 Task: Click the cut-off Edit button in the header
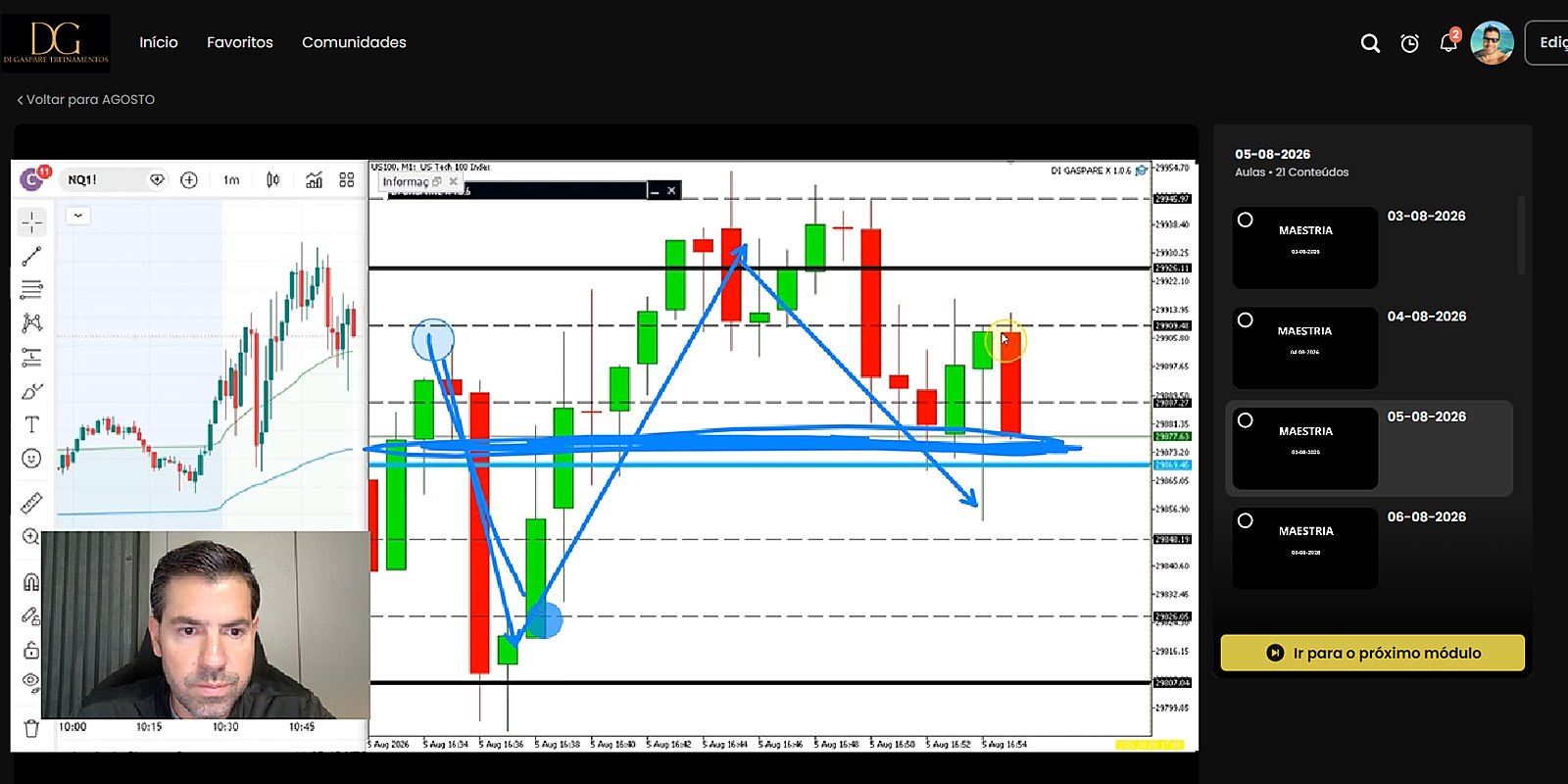1548,43
